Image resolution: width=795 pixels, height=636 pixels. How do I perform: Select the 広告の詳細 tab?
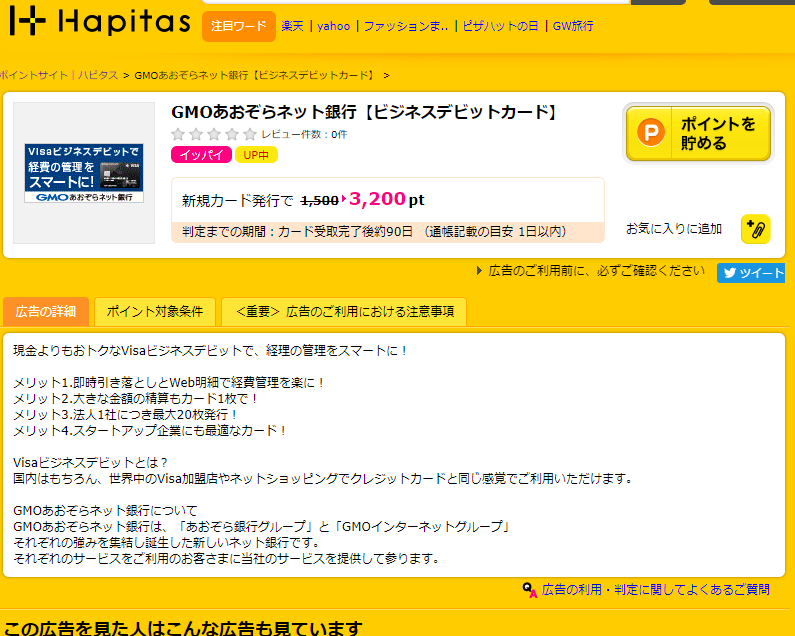[x=46, y=311]
